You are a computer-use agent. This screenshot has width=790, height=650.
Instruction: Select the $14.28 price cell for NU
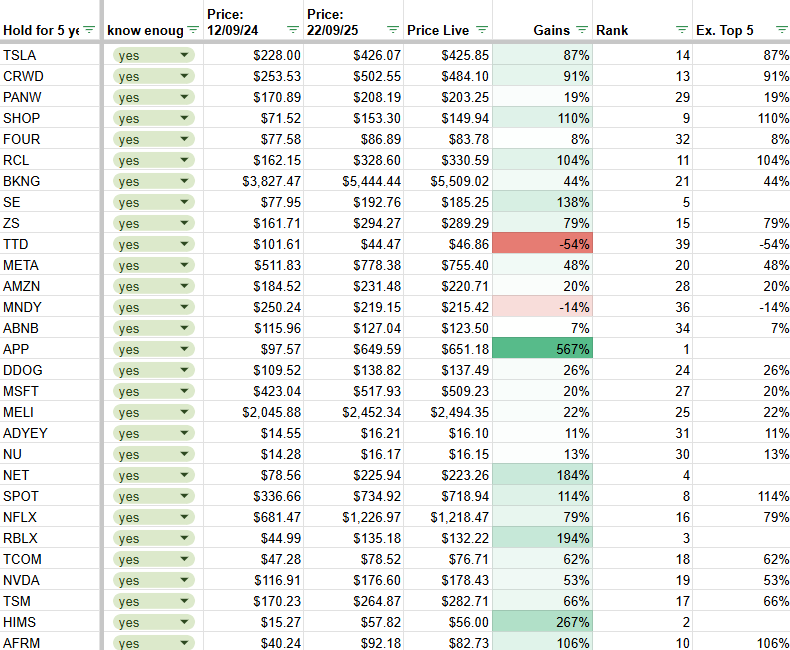coord(253,454)
